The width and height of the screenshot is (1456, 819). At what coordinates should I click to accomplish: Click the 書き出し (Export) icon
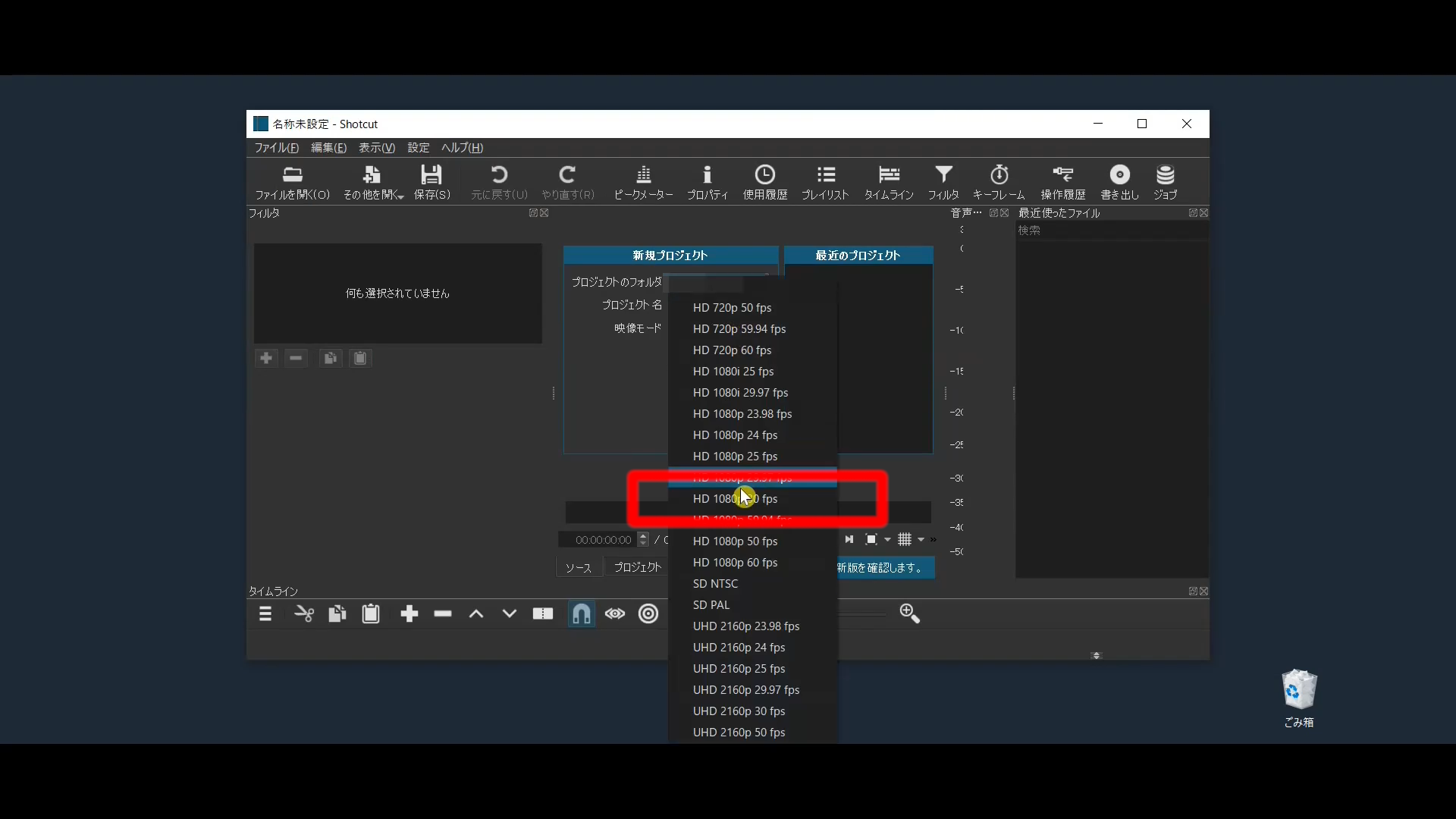[x=1119, y=181]
